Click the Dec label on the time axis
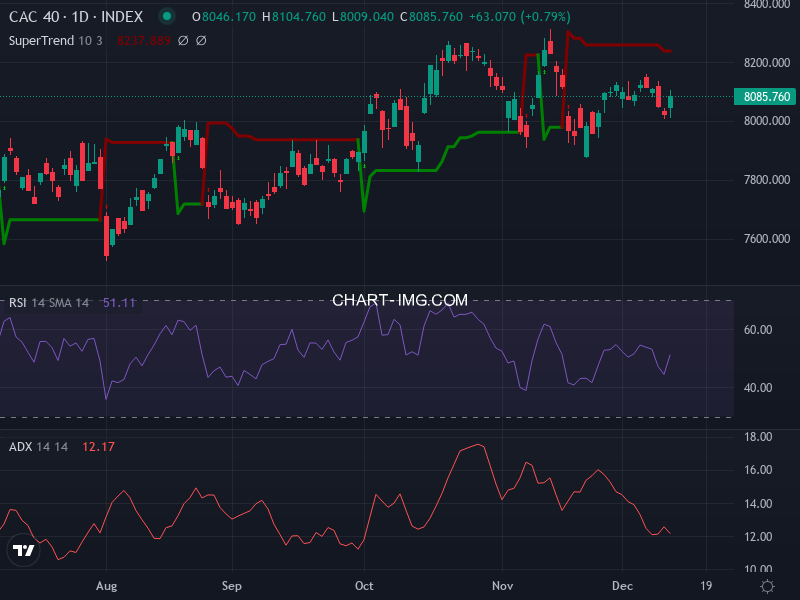800x600 pixels. click(622, 586)
